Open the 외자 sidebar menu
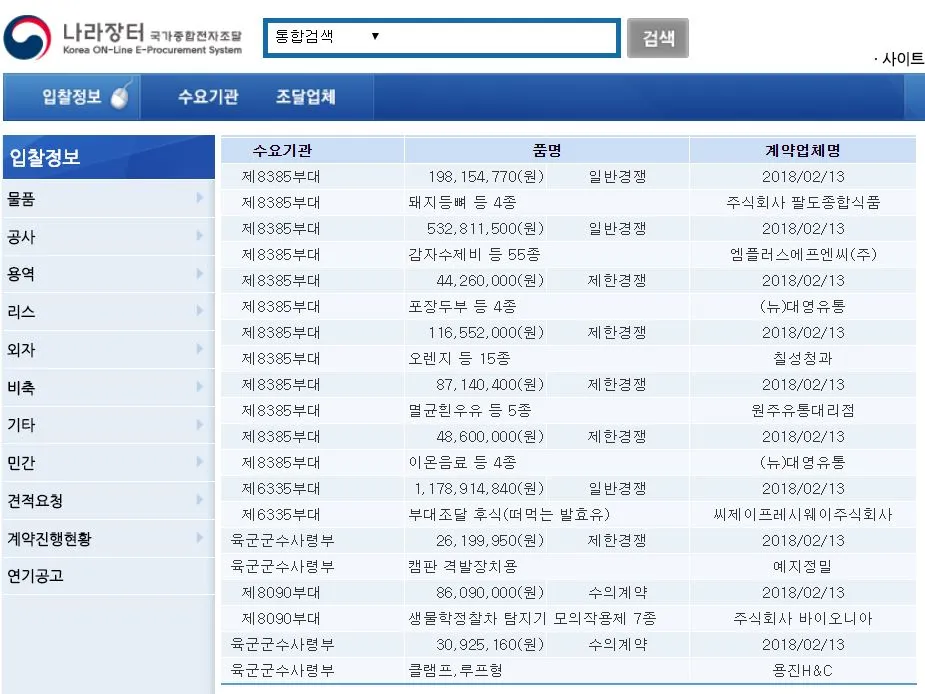 pos(109,349)
